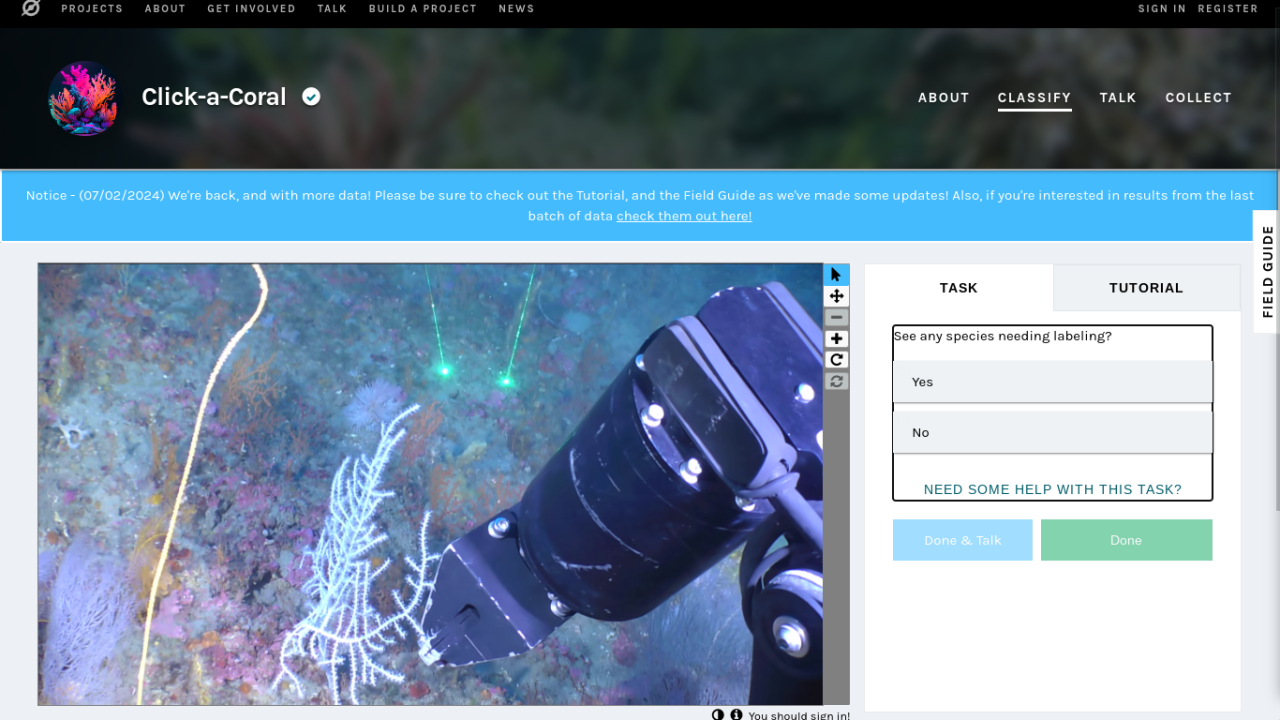Choose No for species needing labeling
Viewport: 1280px width, 720px height.
coord(1052,433)
